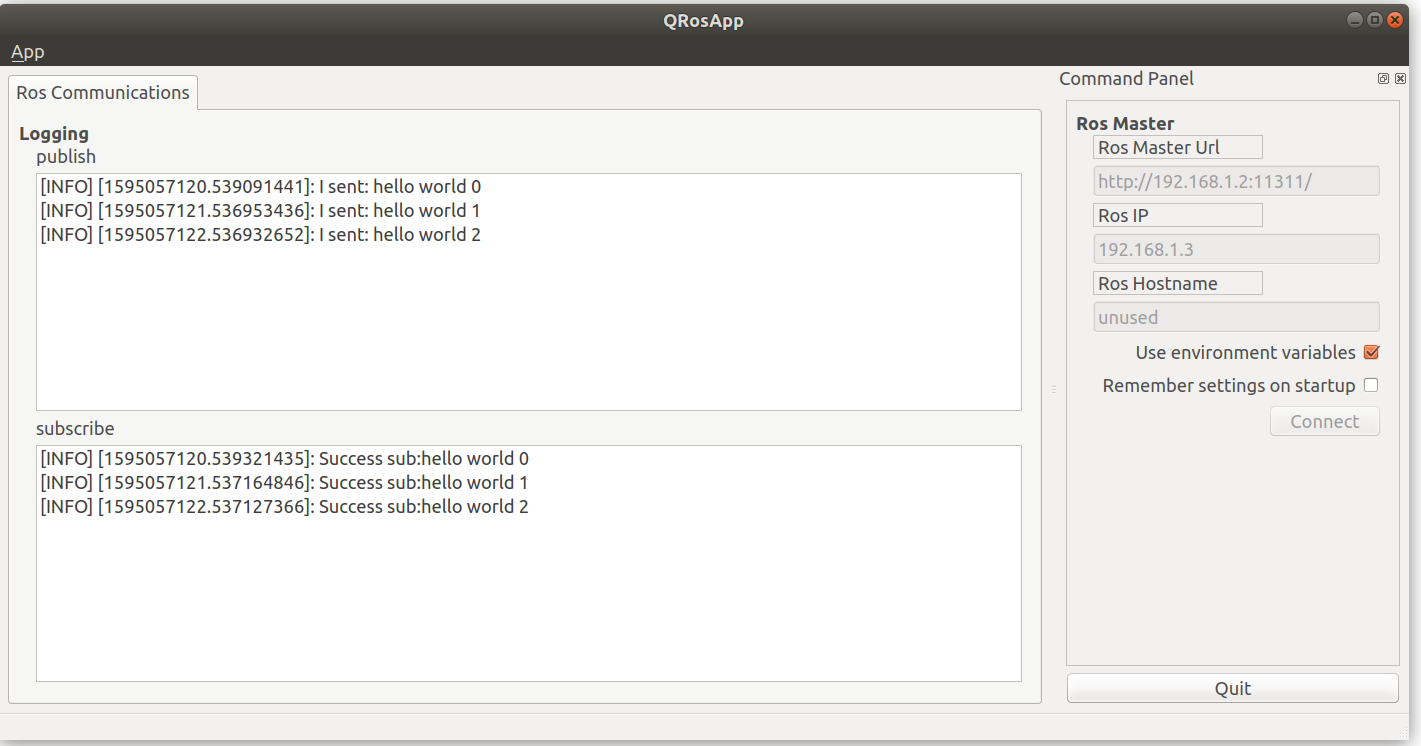Select the Ros Communications tab
Viewport: 1421px width, 746px height.
[x=102, y=92]
